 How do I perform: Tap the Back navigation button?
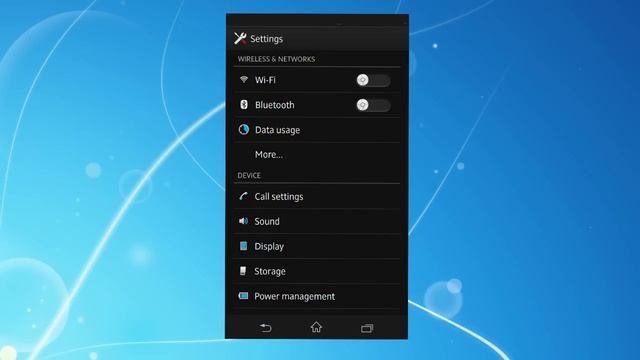coord(266,328)
